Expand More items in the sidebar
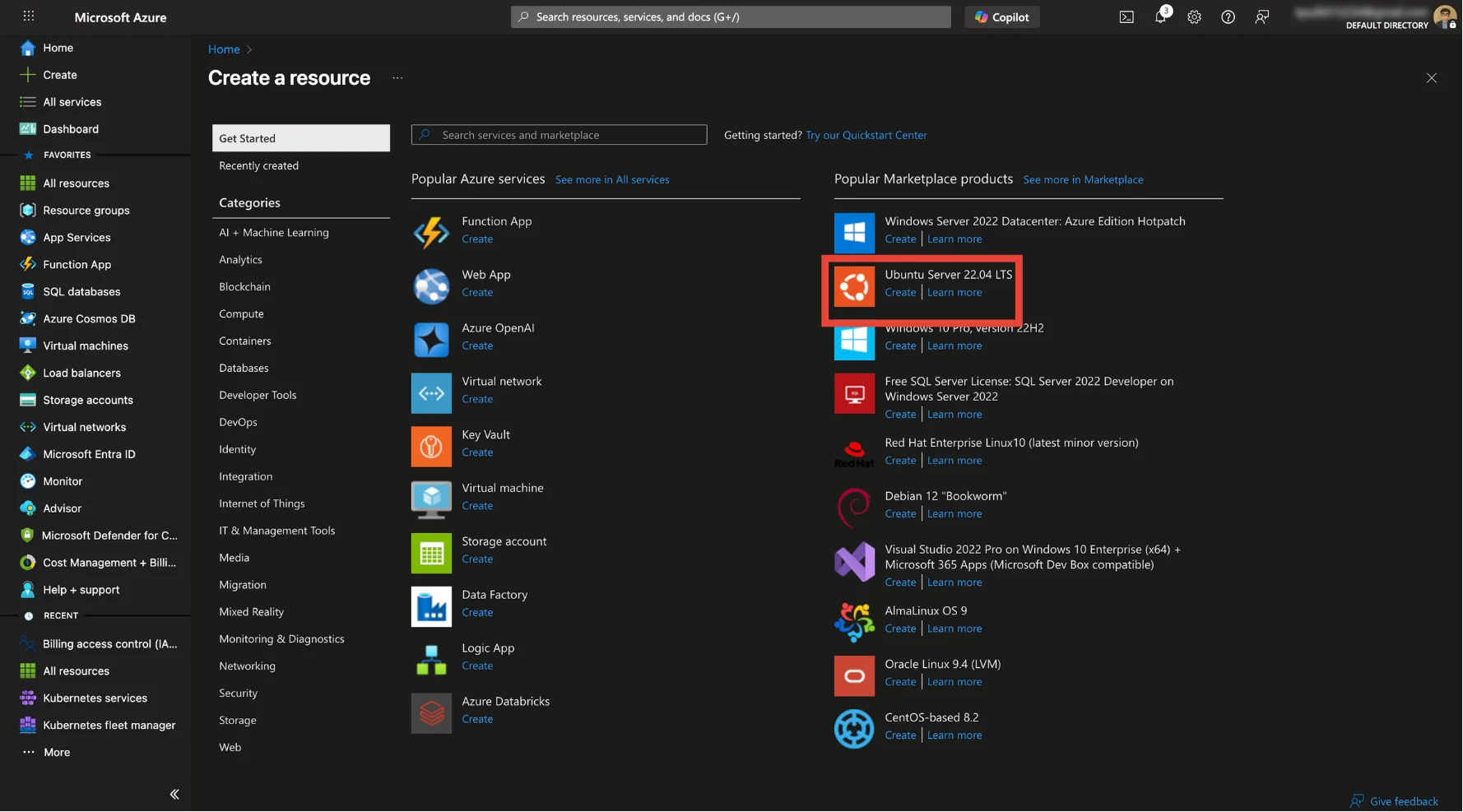This screenshot has height=812, width=1463. pyautogui.click(x=56, y=752)
